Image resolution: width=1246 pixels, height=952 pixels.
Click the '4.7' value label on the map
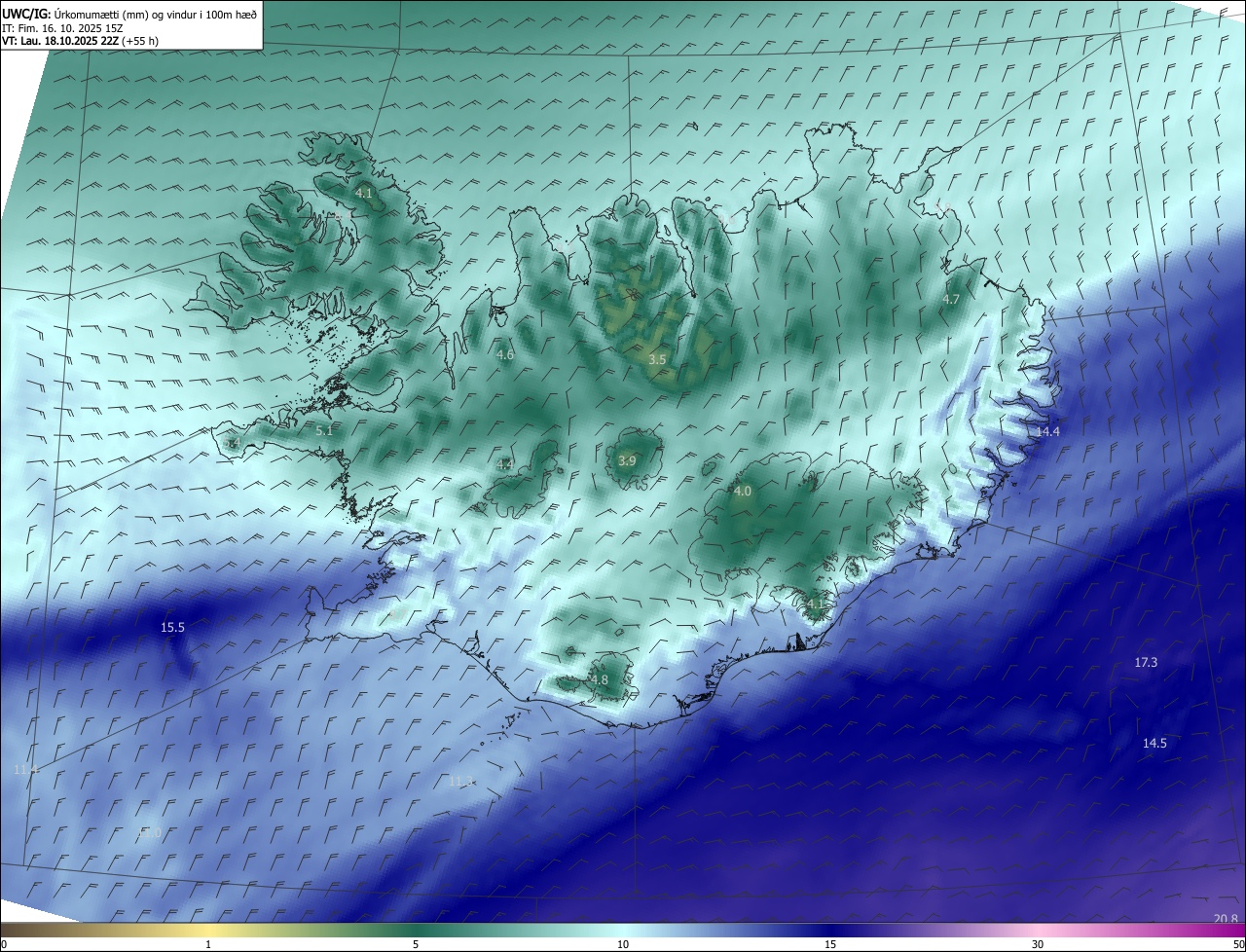coord(951,299)
